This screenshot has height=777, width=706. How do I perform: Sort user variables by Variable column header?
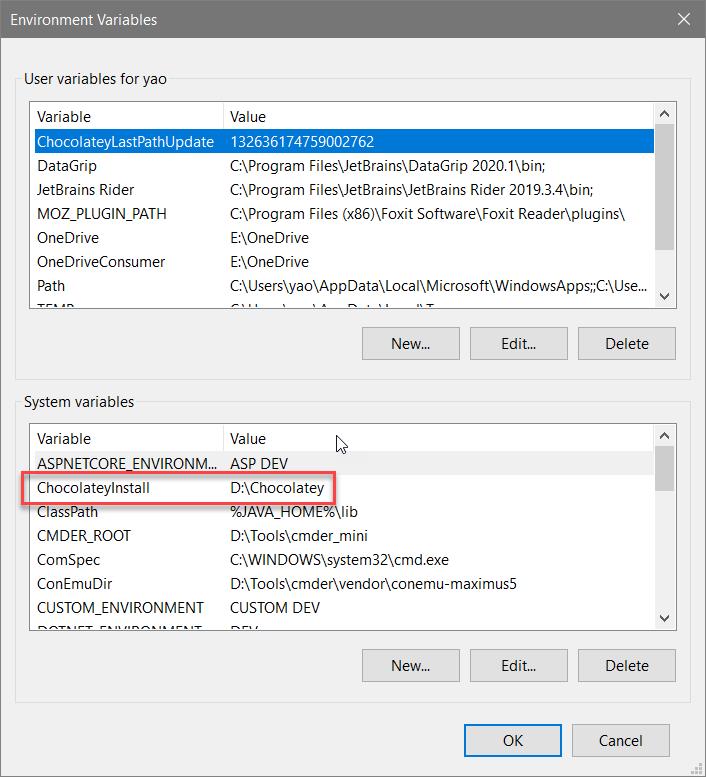coord(125,117)
